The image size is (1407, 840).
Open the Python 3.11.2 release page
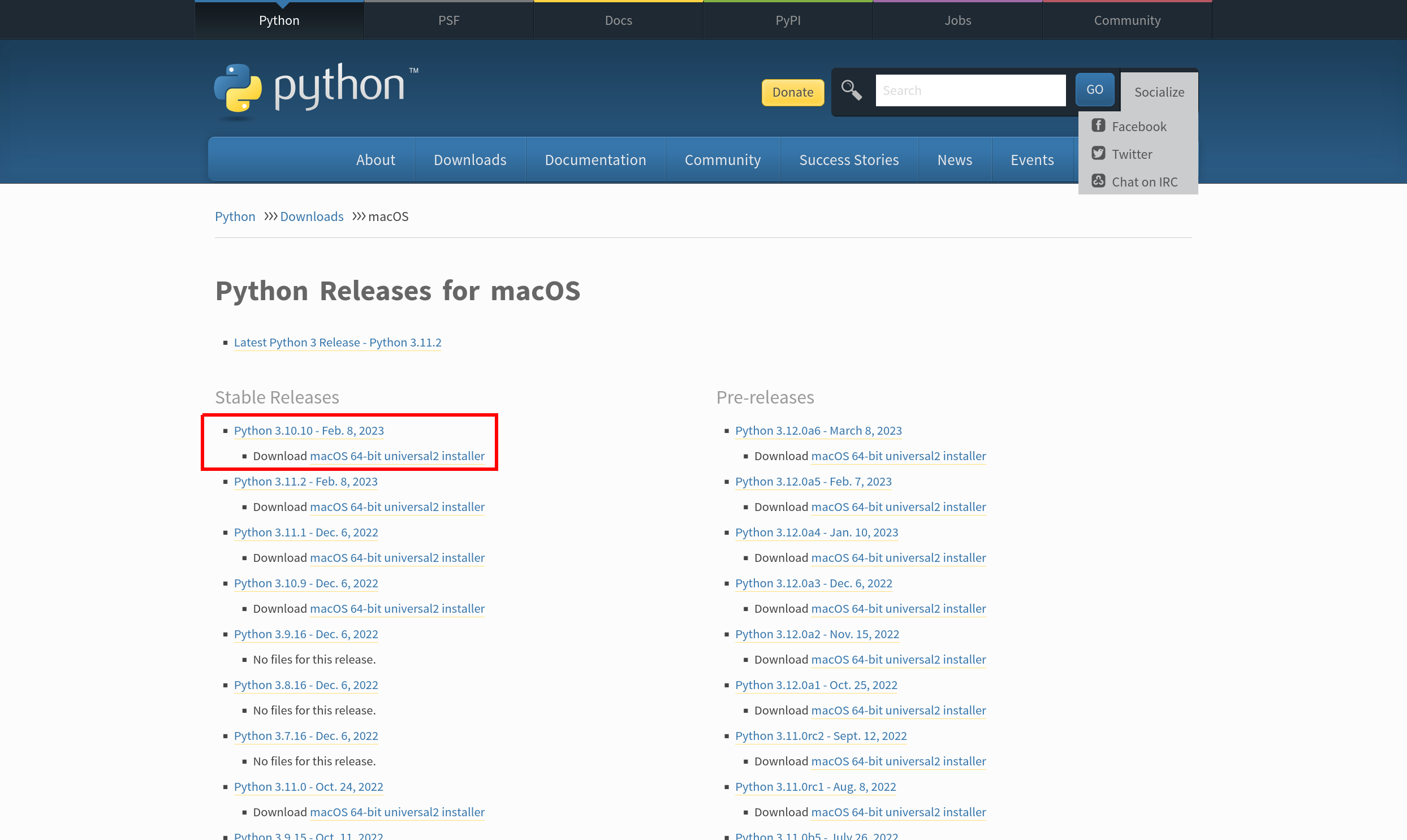tap(305, 481)
